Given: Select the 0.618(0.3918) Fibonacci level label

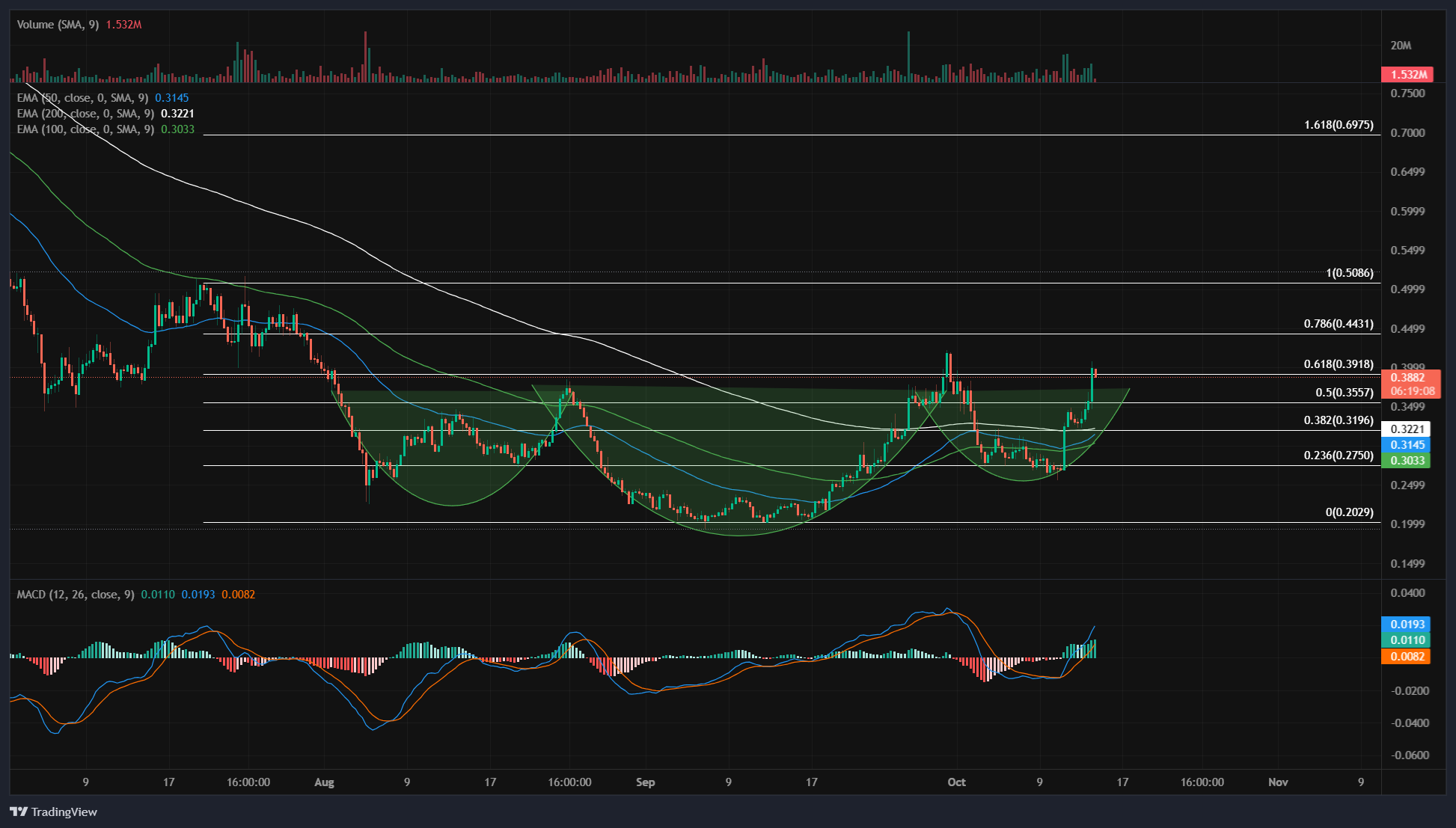Looking at the screenshot, I should click(1339, 364).
